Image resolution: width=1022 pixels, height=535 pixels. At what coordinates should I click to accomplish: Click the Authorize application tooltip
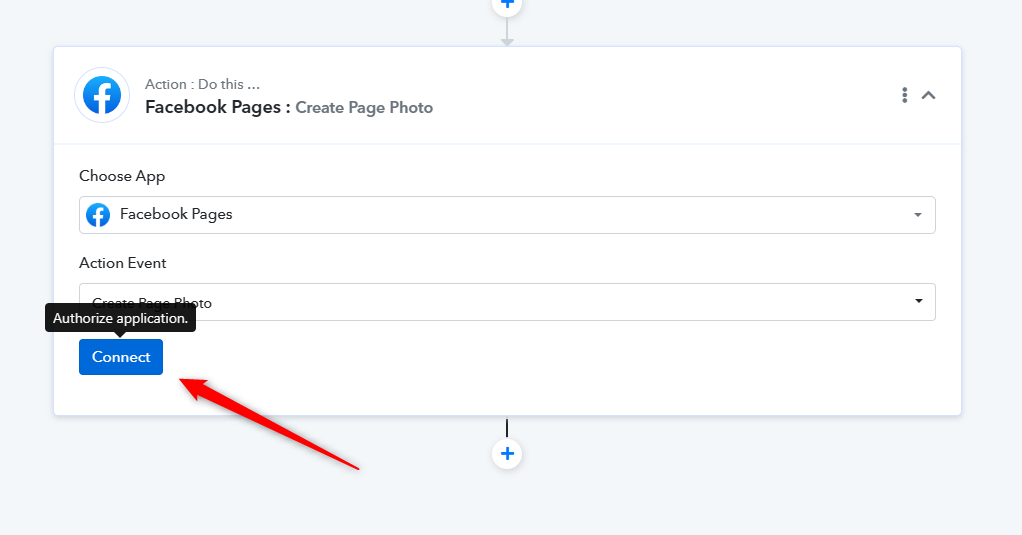[121, 318]
